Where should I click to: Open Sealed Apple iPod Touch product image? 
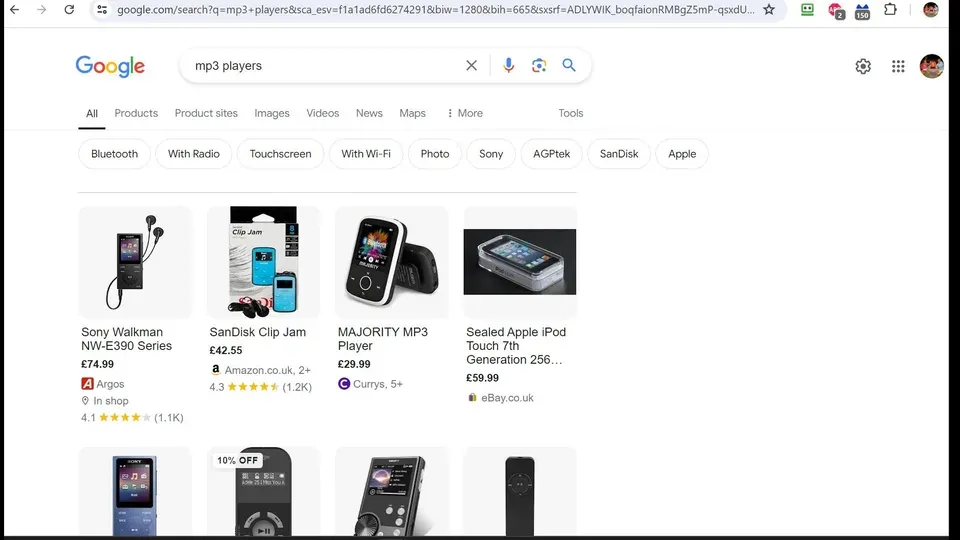[520, 262]
